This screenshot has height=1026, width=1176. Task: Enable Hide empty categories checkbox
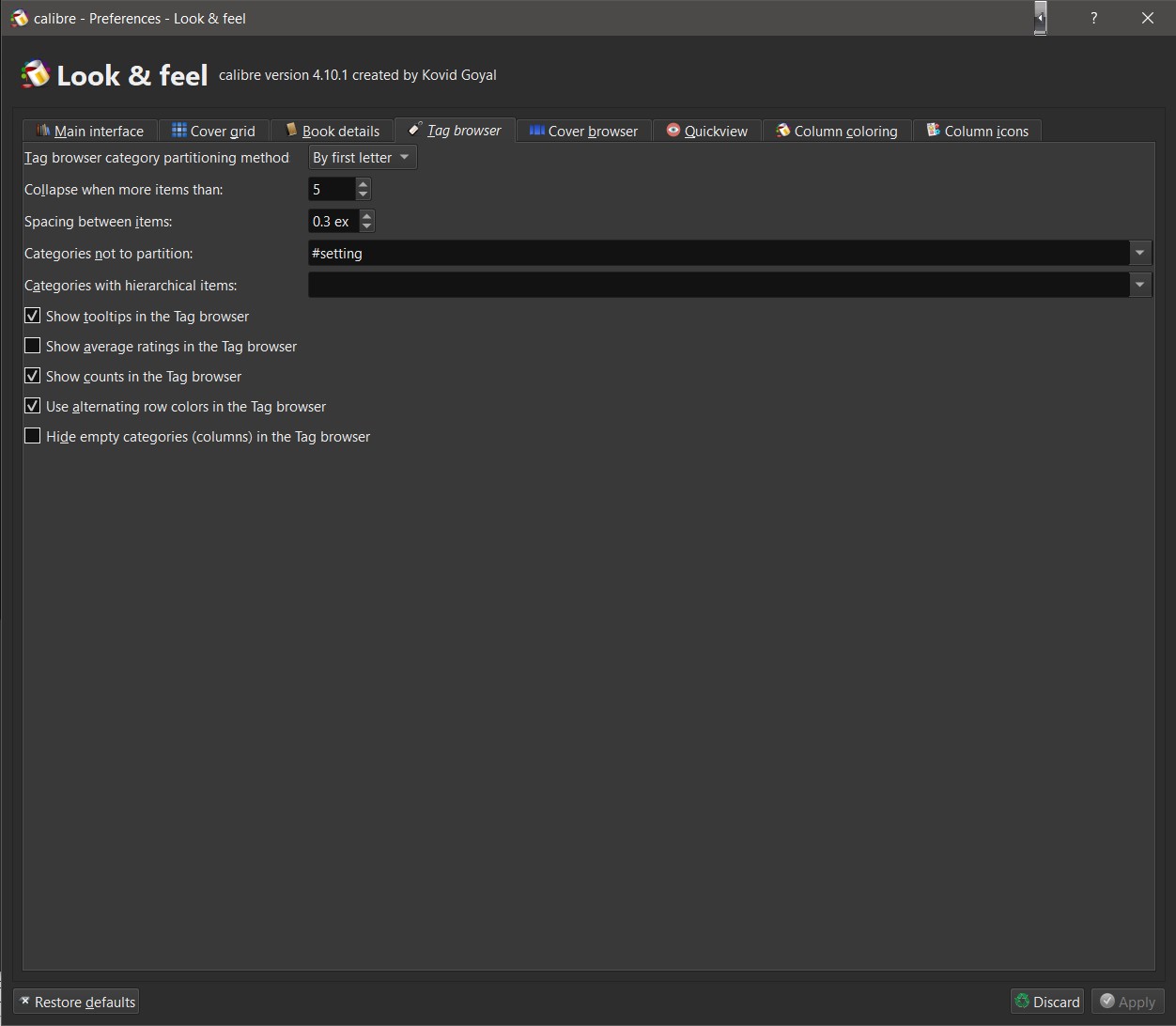pos(33,436)
